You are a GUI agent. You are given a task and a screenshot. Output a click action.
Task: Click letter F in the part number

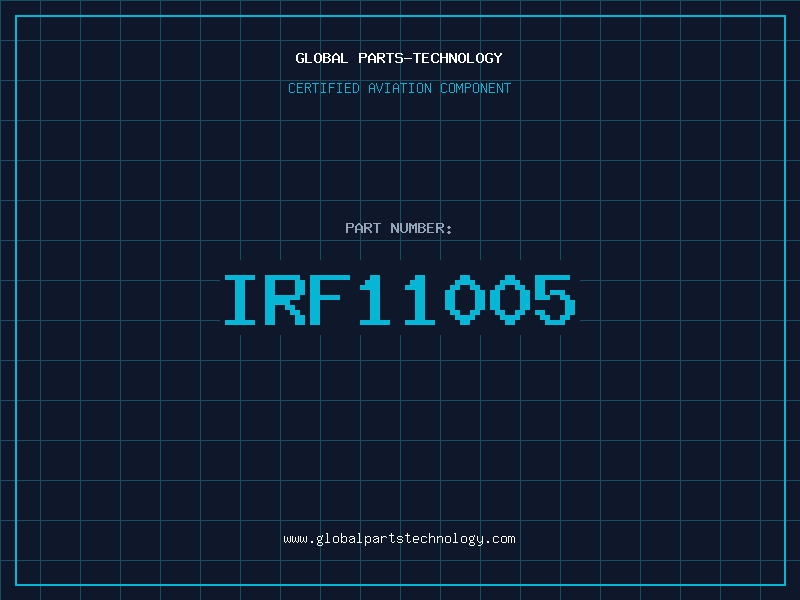332,300
